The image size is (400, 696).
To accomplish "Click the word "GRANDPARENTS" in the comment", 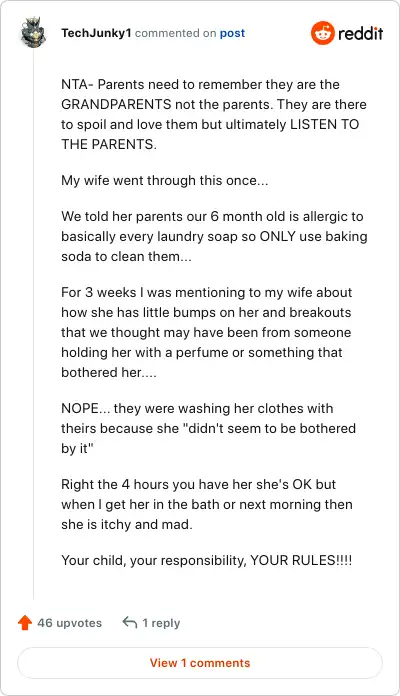I will point(116,104).
